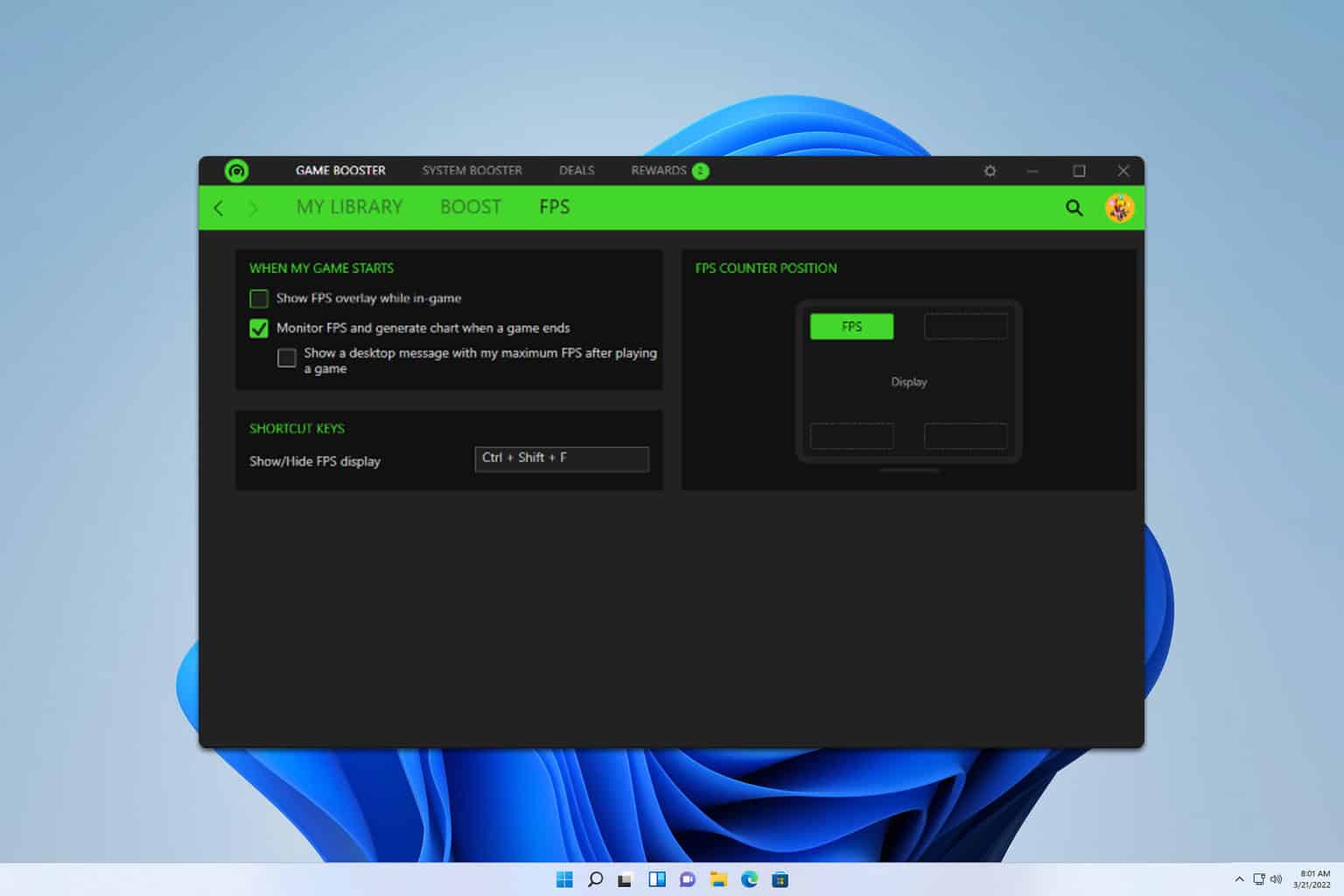
Task: Set FPS counter position to top-right
Action: tap(965, 326)
